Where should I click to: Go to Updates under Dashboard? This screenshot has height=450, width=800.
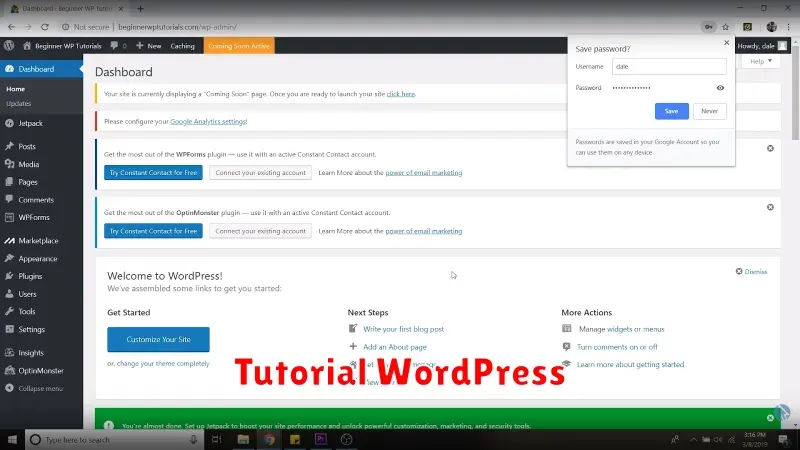click(18, 104)
